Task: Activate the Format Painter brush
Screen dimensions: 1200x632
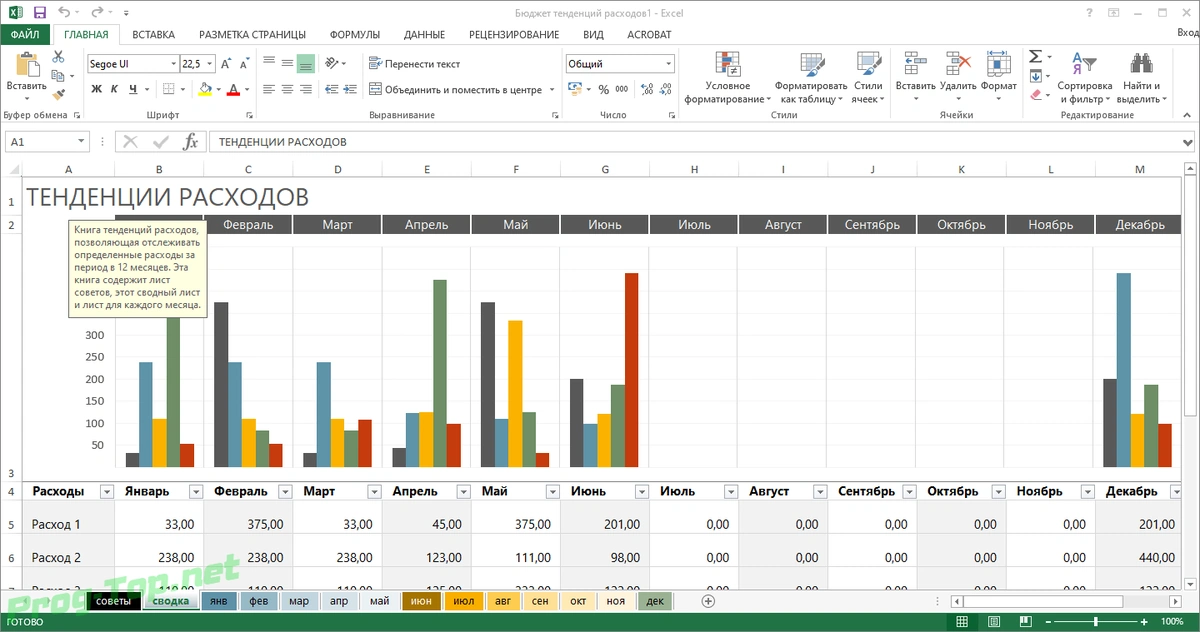Action: pos(58,93)
